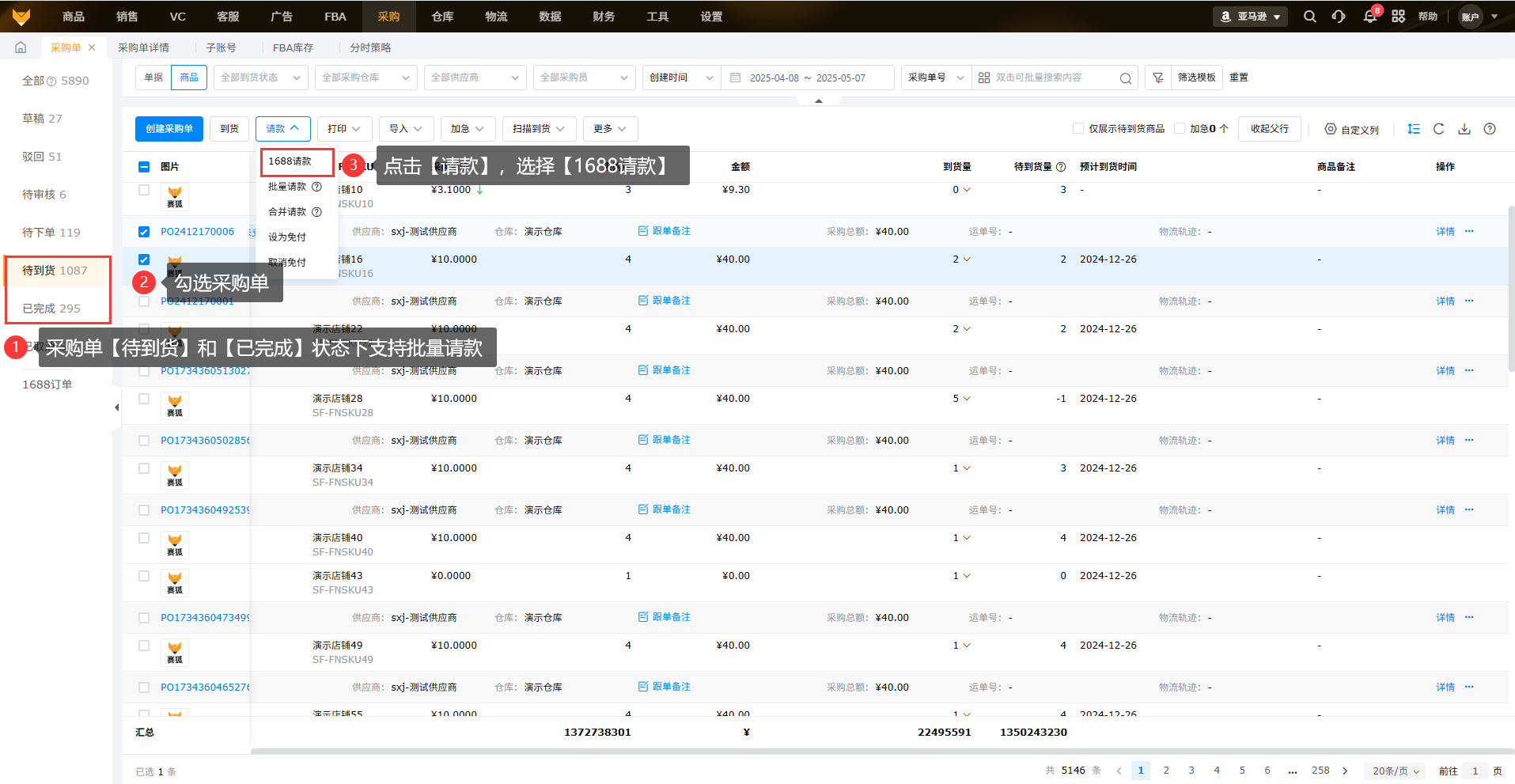
Task: Expand the 全部供应商 dropdown
Action: point(475,78)
